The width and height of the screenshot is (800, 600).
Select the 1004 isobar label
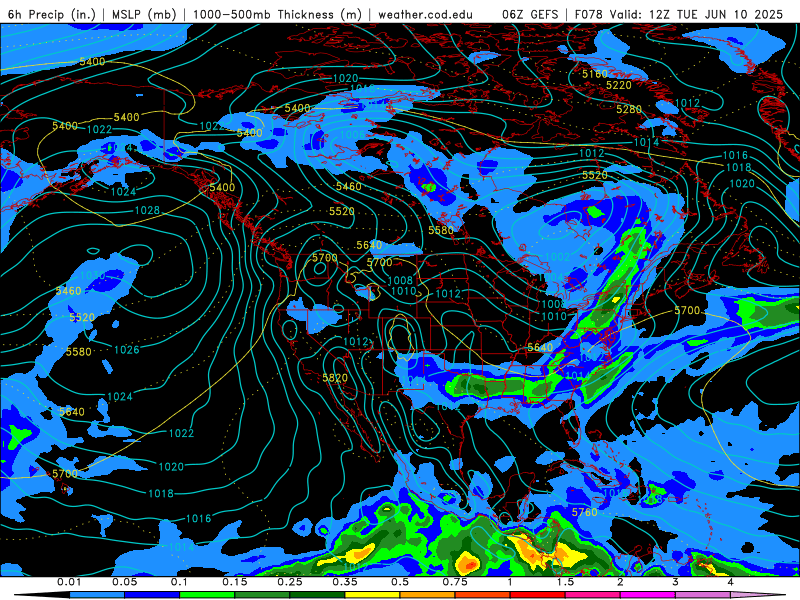pyautogui.click(x=553, y=278)
